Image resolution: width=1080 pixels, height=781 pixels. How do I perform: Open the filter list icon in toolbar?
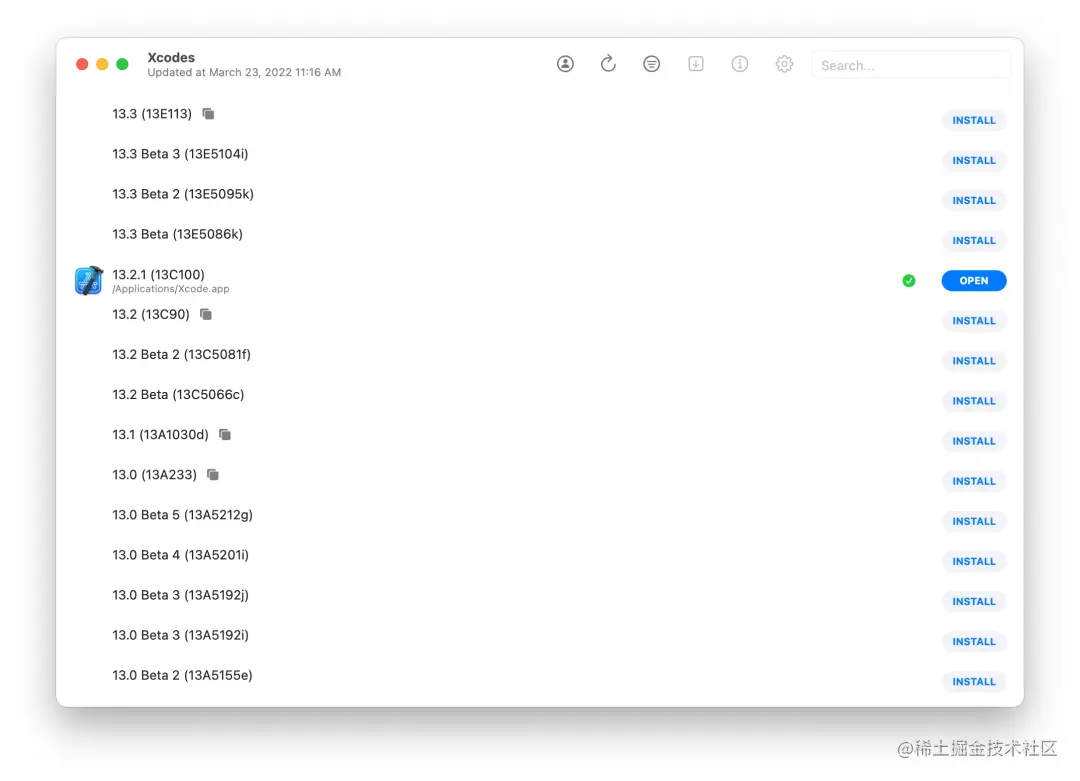[651, 64]
